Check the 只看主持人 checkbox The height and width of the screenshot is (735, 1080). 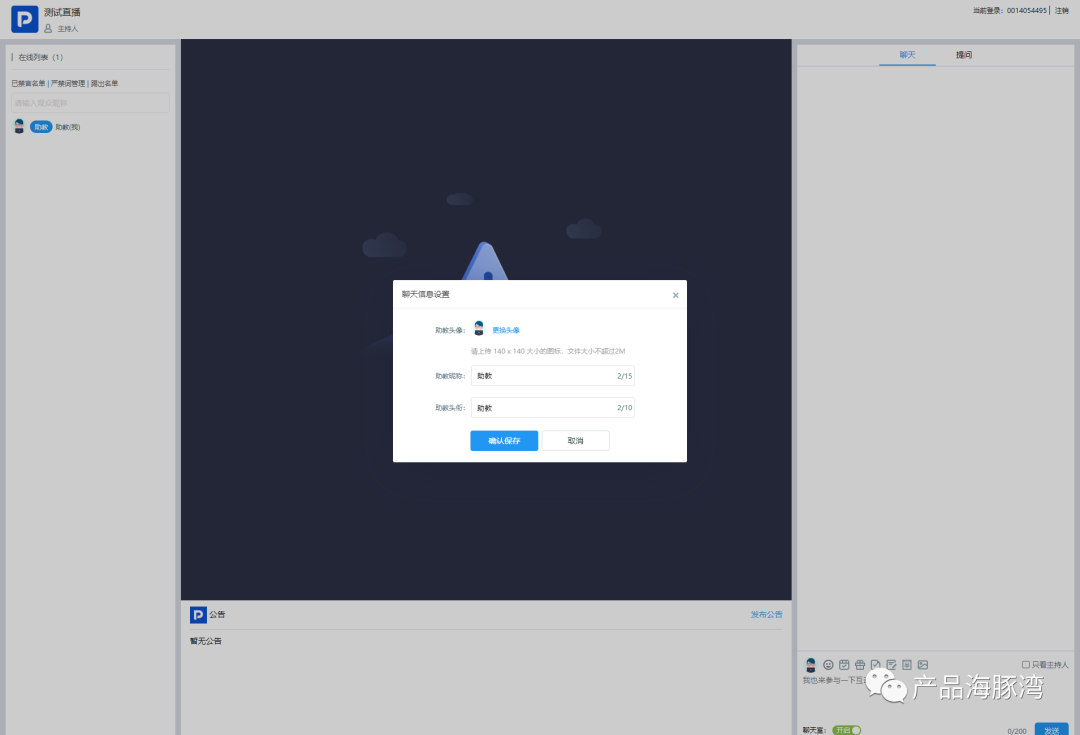(x=1026, y=665)
